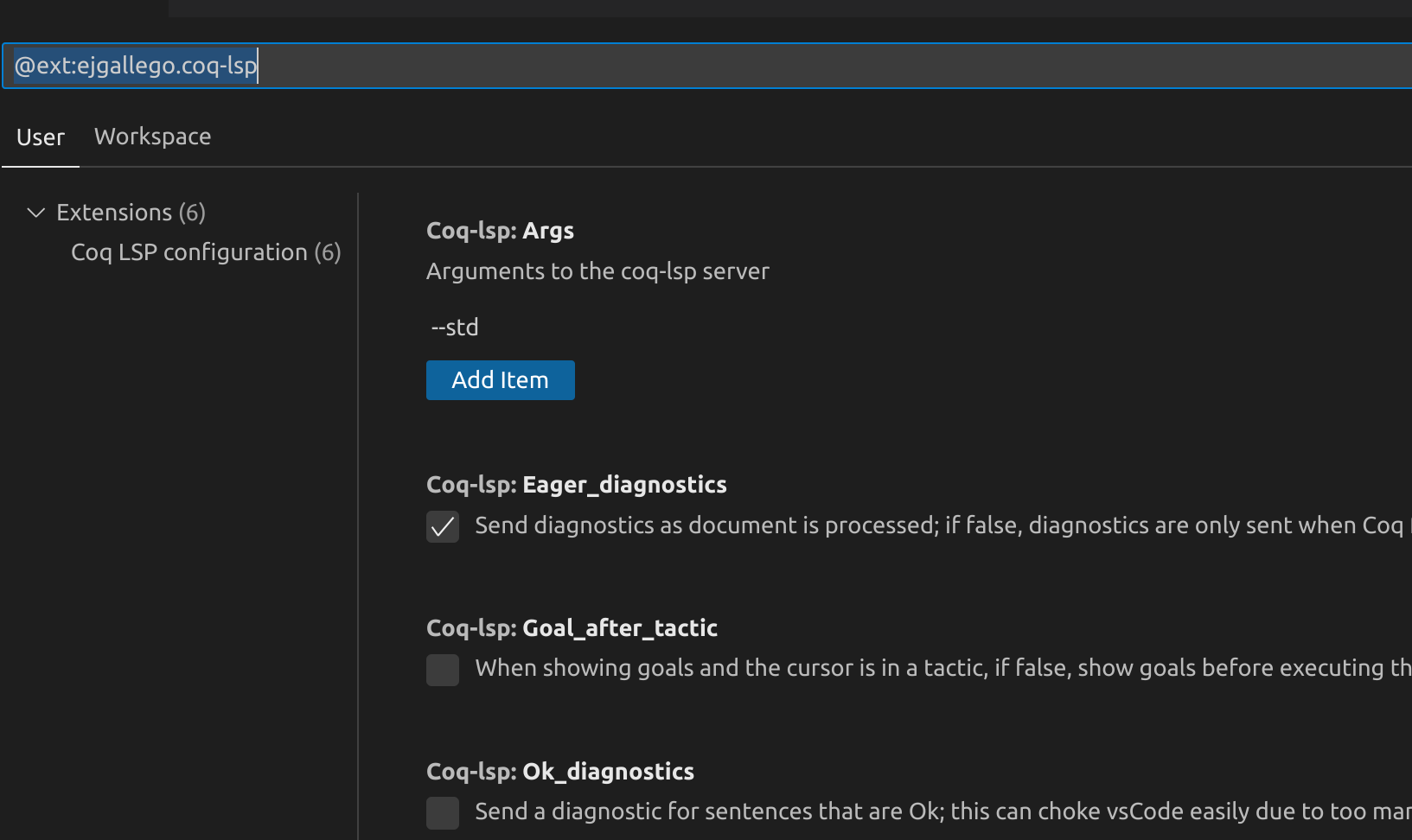Image resolution: width=1412 pixels, height=840 pixels.
Task: Select Extensions (6) in settings tree
Action: pyautogui.click(x=131, y=213)
